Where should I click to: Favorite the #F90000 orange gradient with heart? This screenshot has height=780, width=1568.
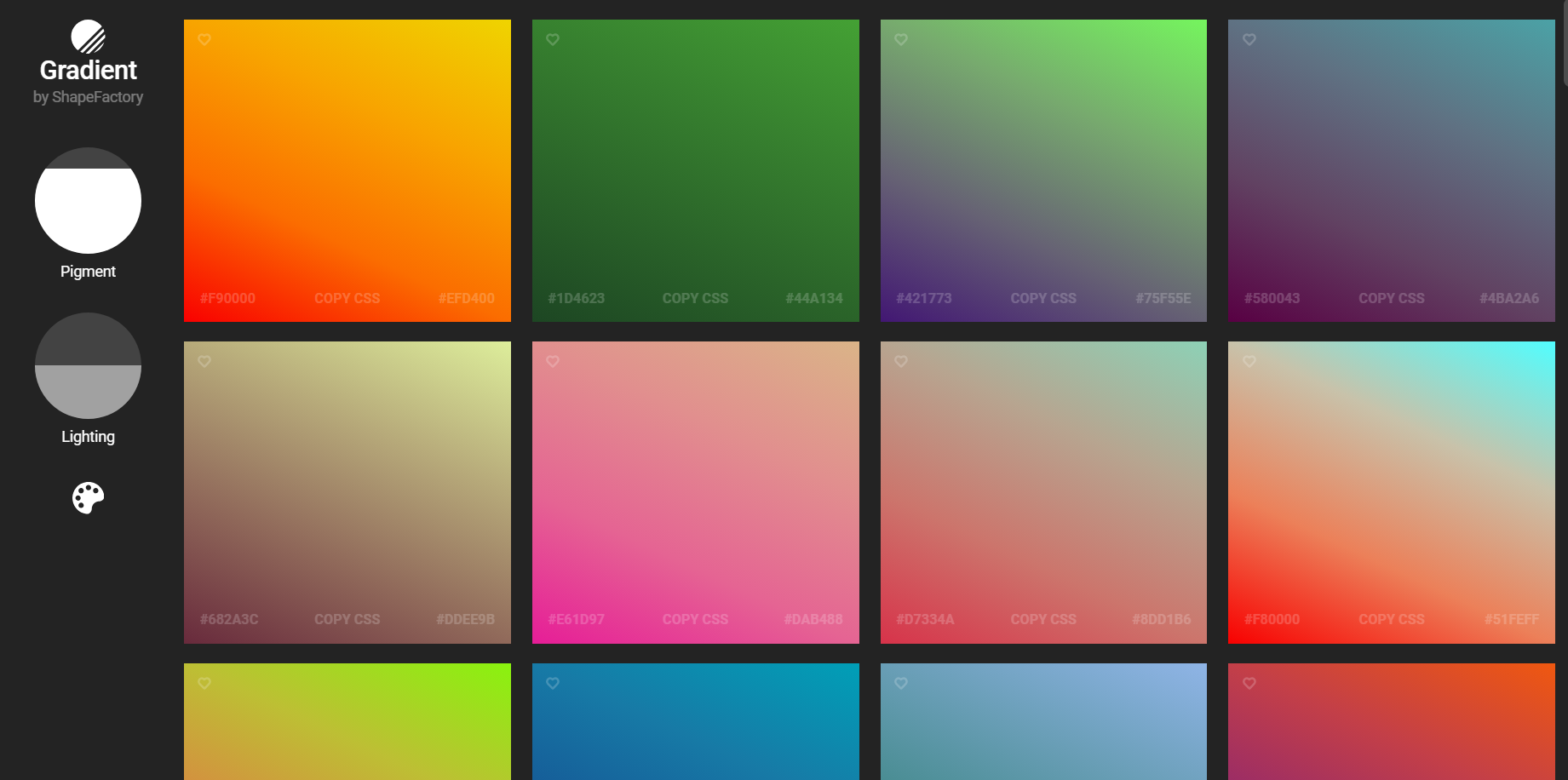click(204, 39)
